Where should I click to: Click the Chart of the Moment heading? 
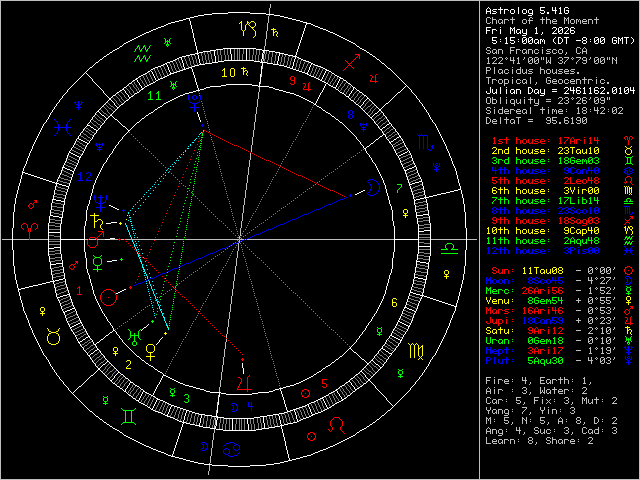point(542,21)
